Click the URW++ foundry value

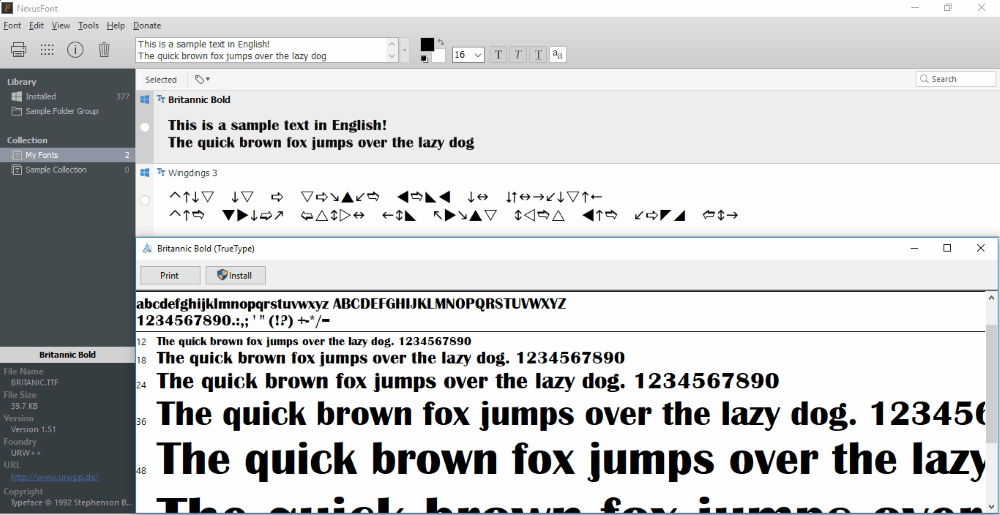[x=27, y=453]
